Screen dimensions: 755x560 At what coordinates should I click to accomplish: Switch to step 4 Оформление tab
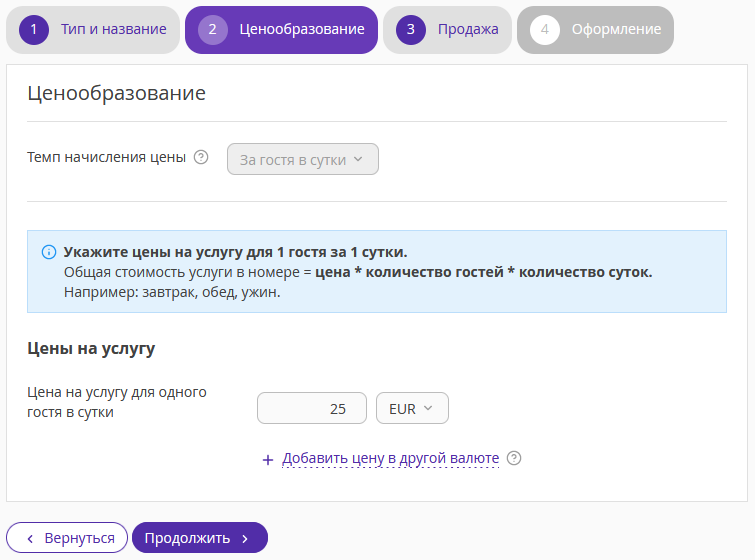click(595, 30)
